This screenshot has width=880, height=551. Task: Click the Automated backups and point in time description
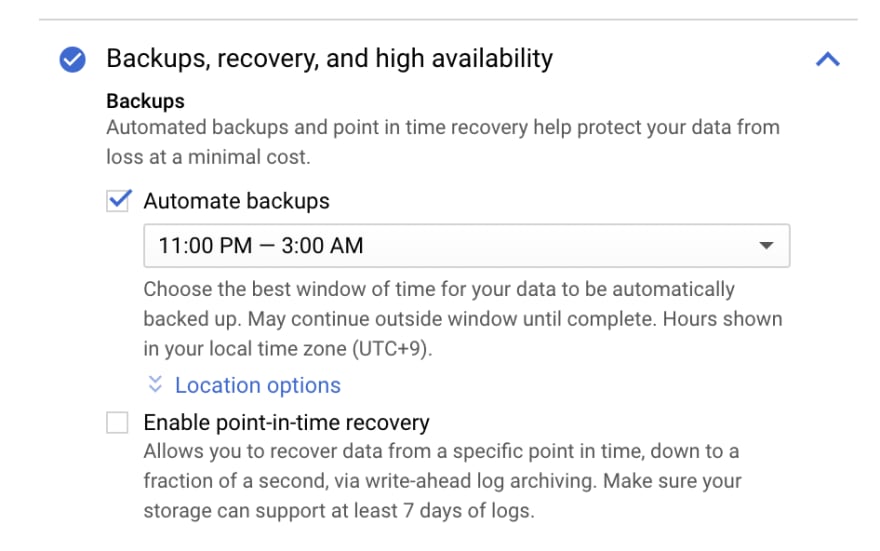click(443, 127)
